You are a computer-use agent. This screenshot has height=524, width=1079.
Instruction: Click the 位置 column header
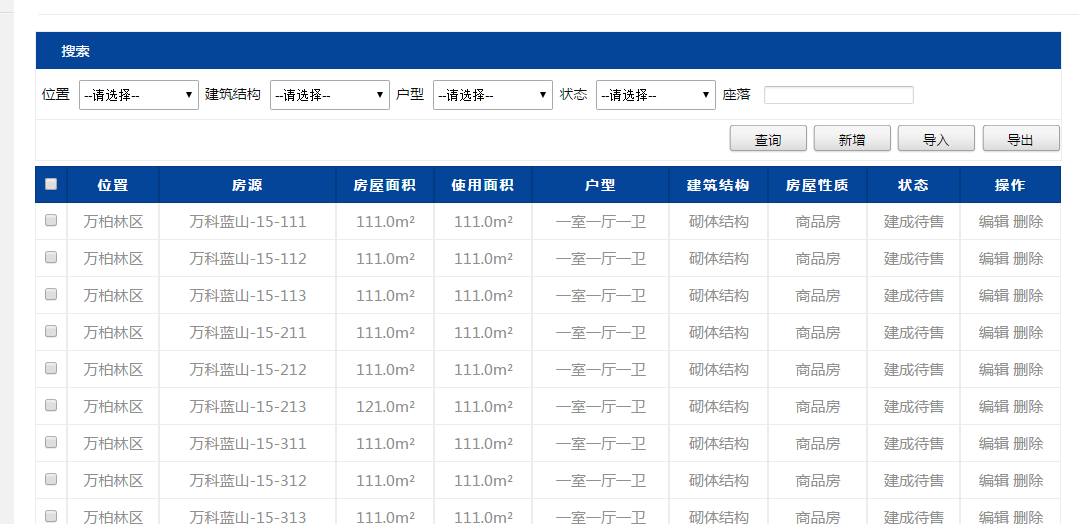113,185
